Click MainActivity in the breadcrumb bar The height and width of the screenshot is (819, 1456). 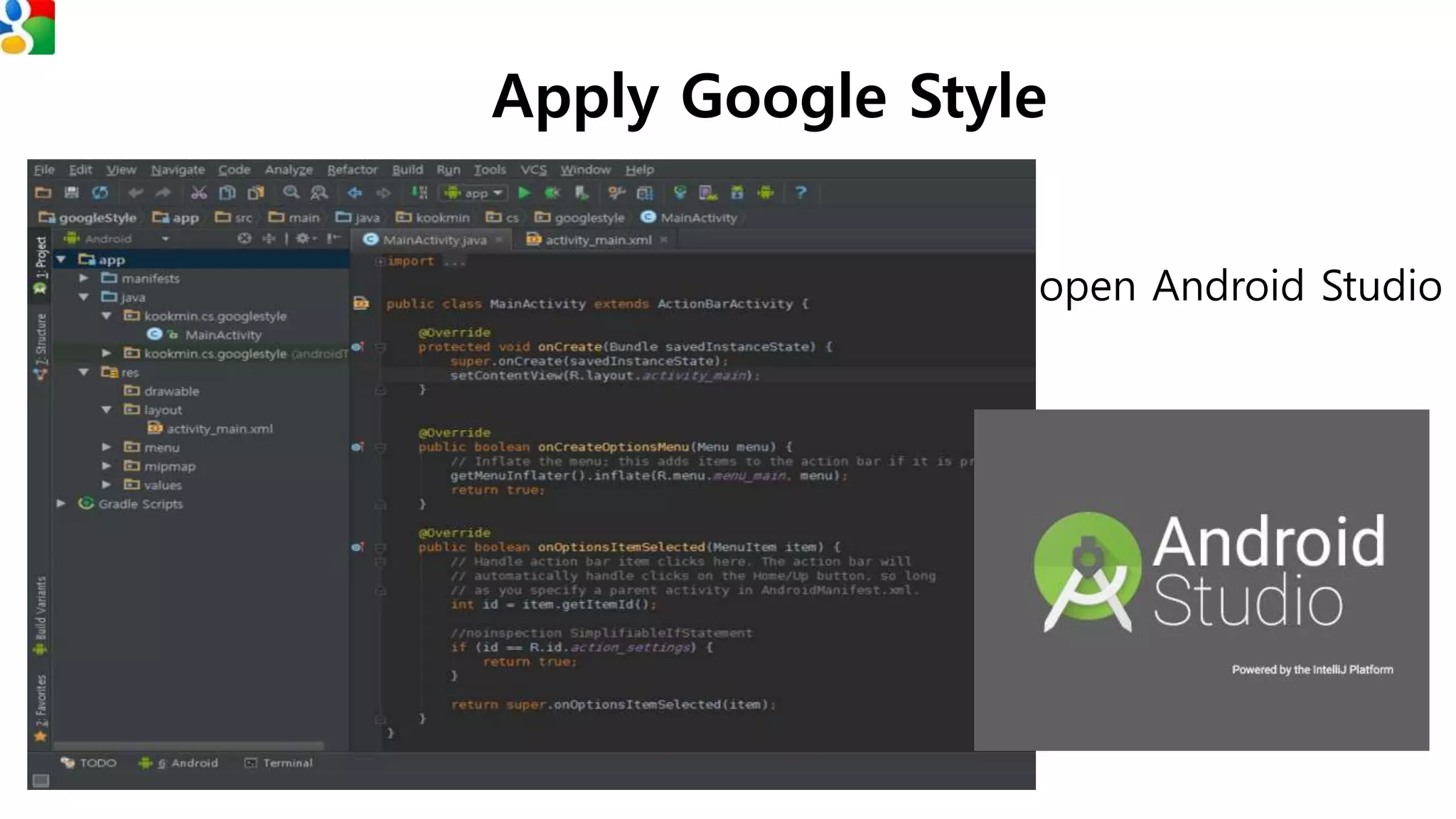[690, 218]
